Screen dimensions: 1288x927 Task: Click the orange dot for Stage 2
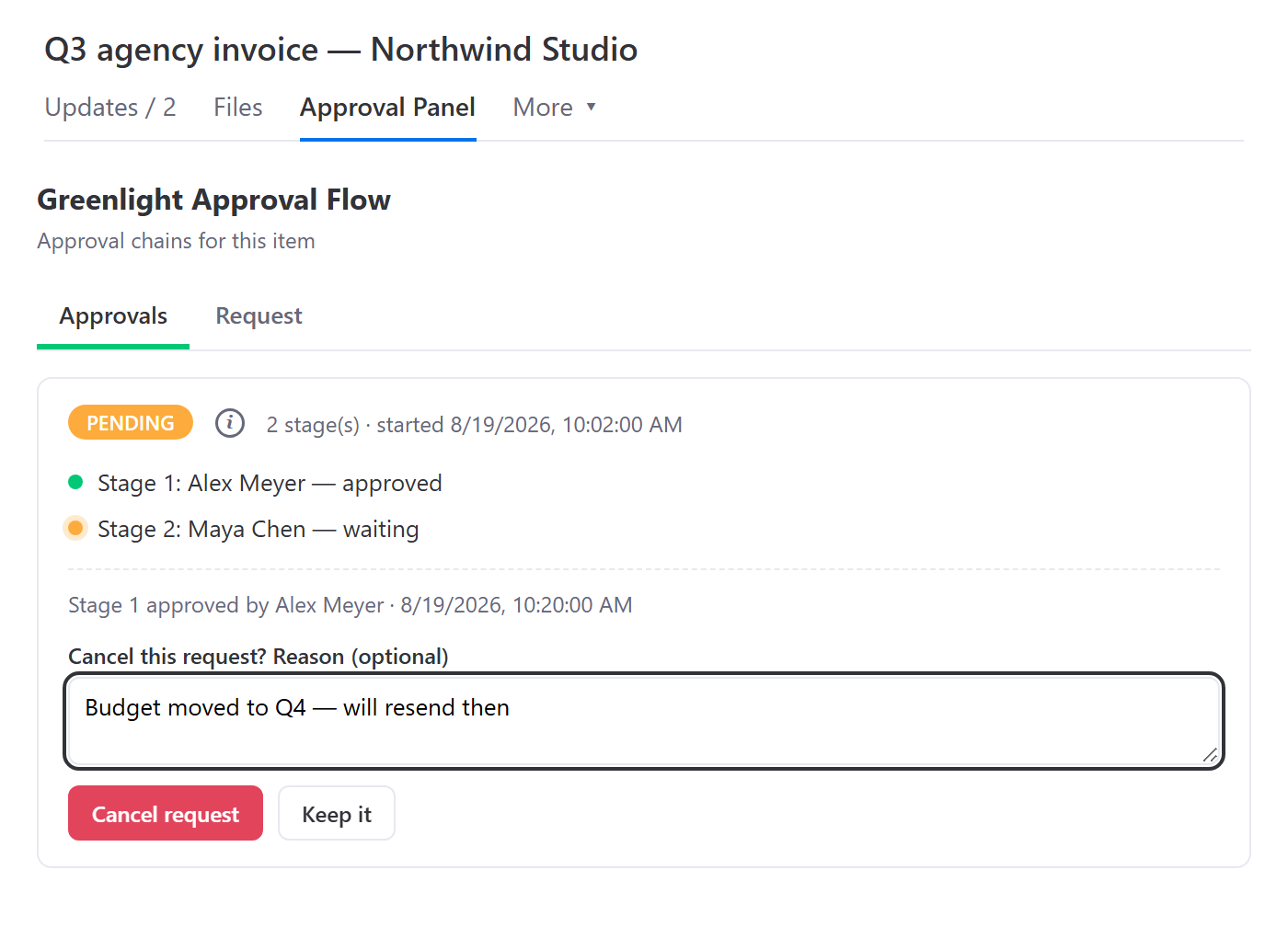pyautogui.click(x=75, y=528)
